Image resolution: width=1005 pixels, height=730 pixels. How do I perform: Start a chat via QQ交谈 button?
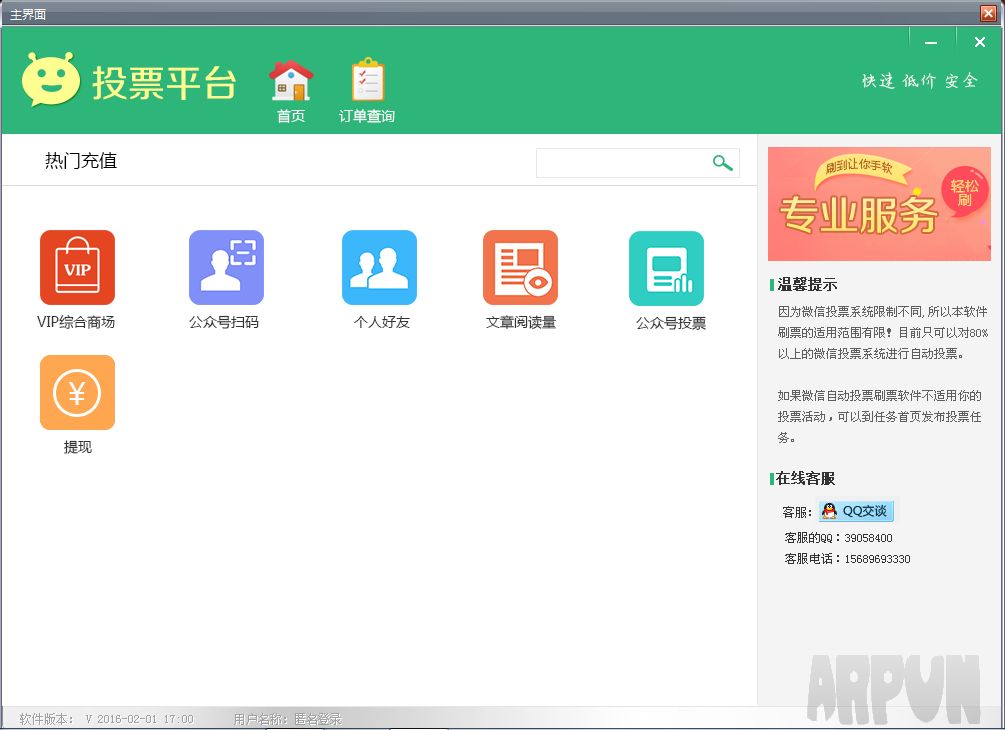coord(865,511)
